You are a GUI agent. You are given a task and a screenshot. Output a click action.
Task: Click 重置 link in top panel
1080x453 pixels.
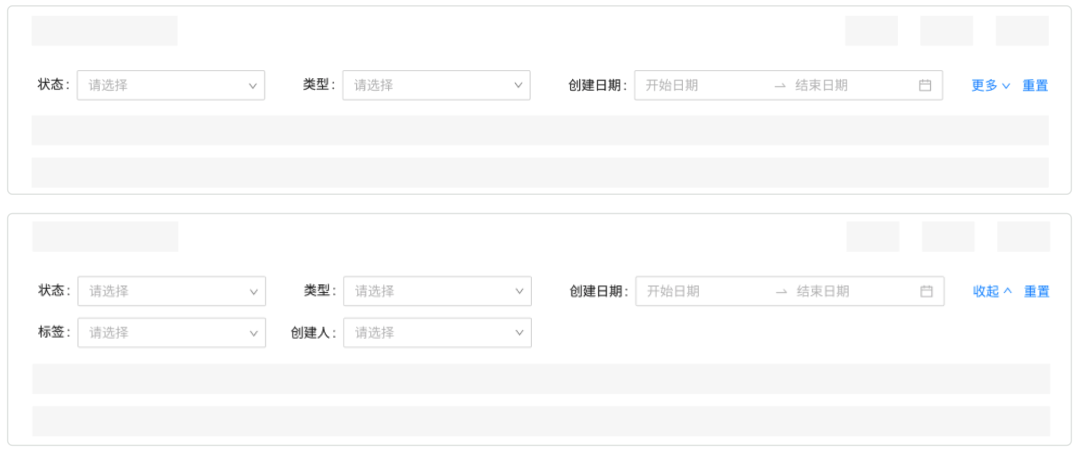pyautogui.click(x=1035, y=85)
